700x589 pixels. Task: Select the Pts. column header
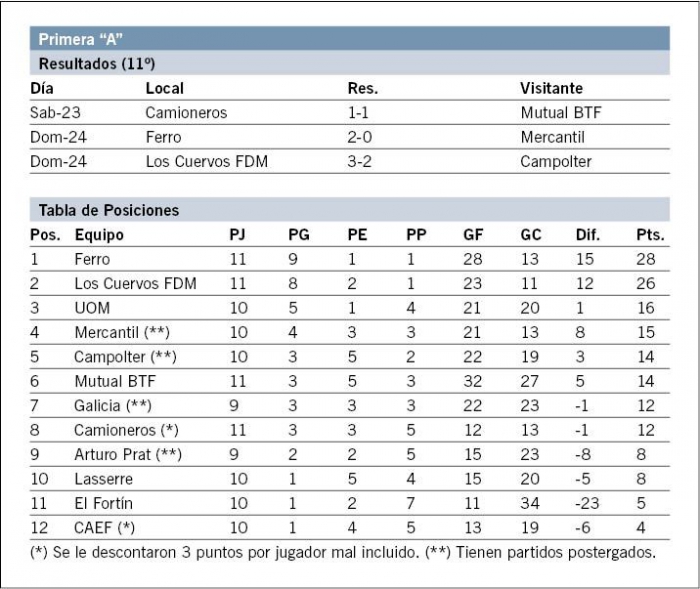[650, 235]
